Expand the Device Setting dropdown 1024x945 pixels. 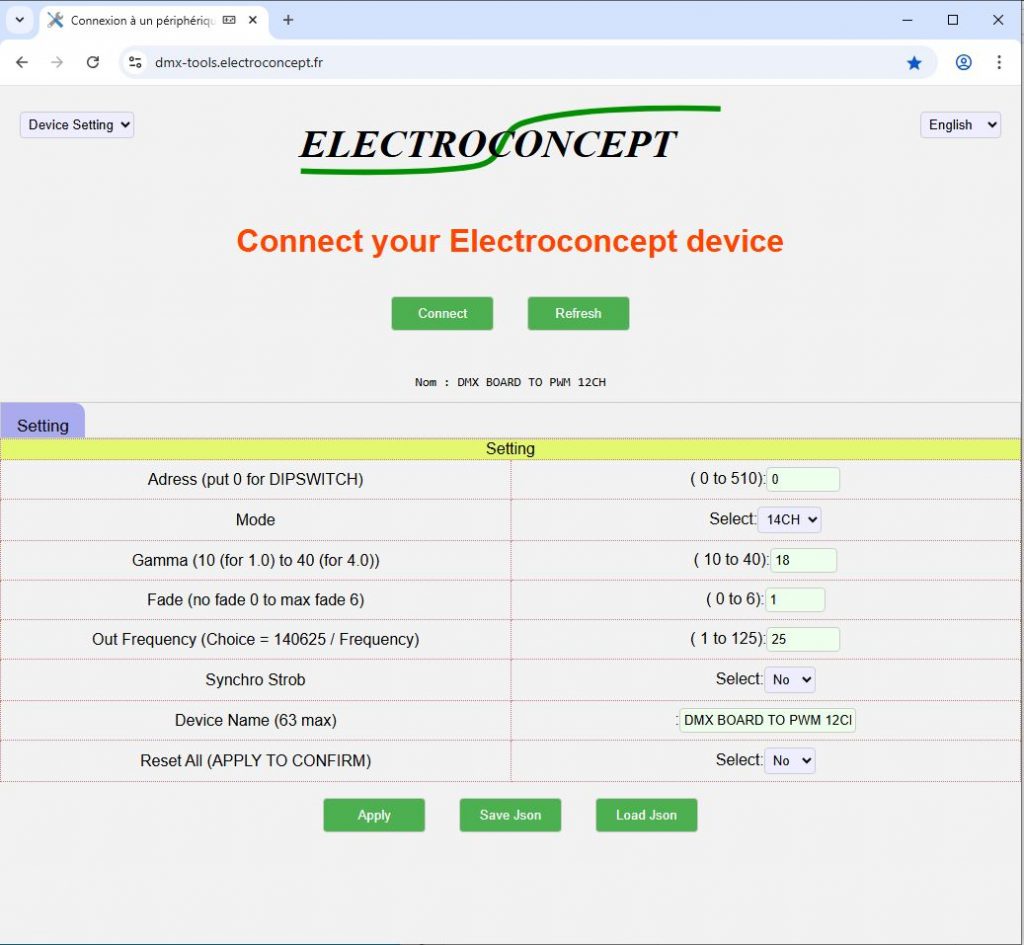pos(77,125)
